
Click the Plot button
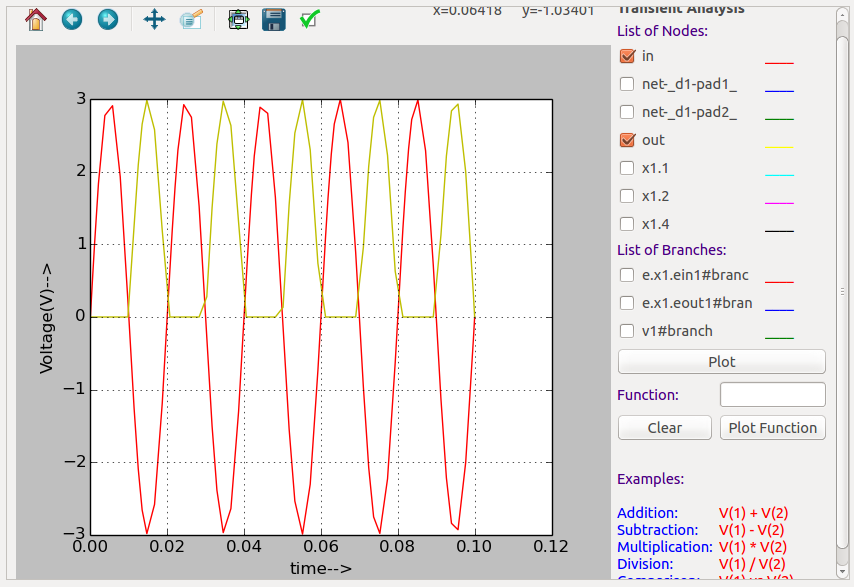722,362
